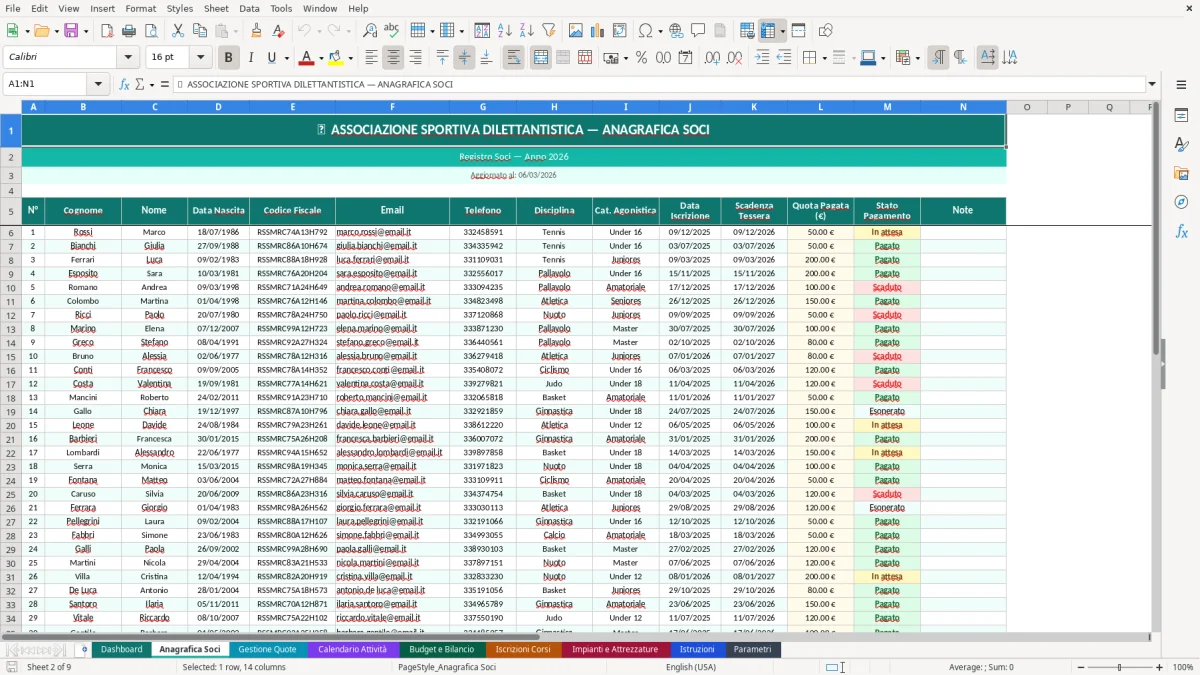Screen dimensions: 1200x675
Task: Toggle underline formatting
Action: coord(272,58)
